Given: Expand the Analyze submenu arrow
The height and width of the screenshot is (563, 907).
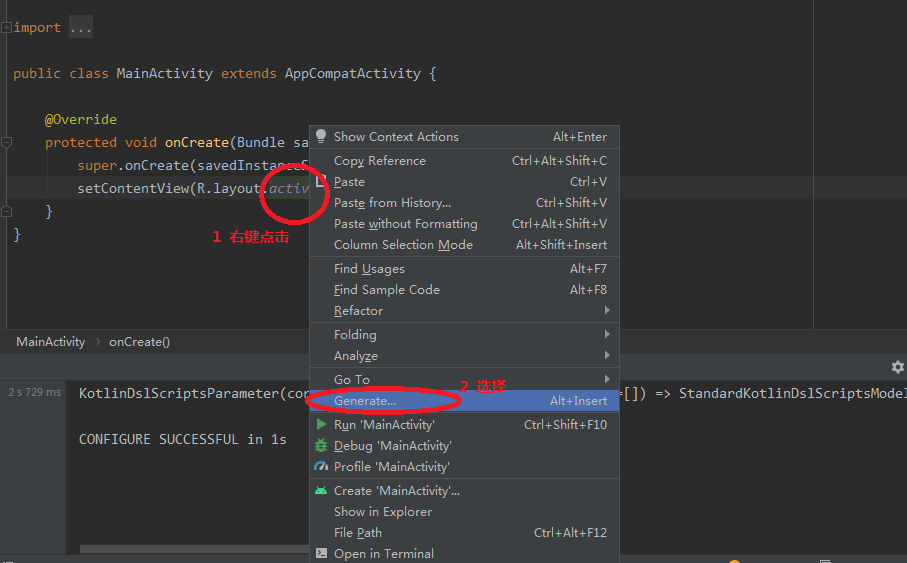Looking at the screenshot, I should (x=607, y=355).
